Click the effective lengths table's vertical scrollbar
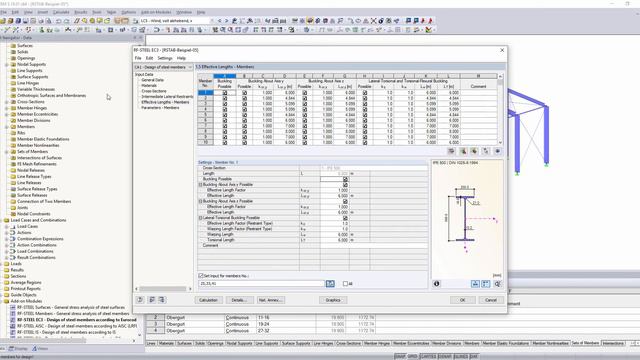The image size is (640, 360). tap(500, 109)
